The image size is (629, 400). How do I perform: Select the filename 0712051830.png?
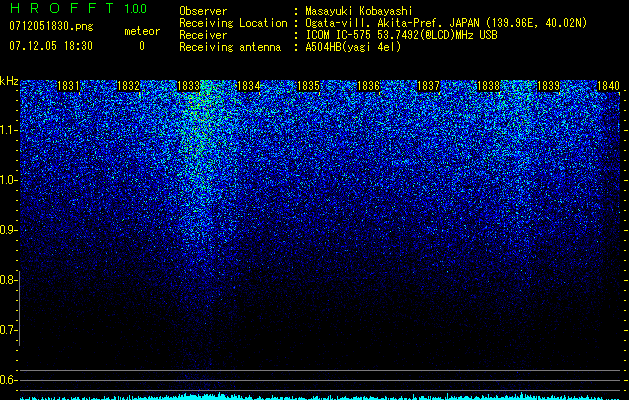pyautogui.click(x=51, y=26)
